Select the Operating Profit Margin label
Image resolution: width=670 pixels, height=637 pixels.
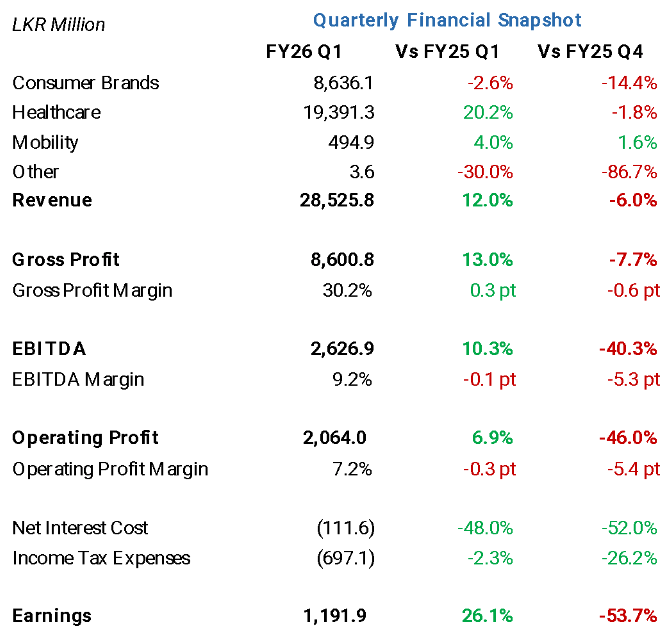point(110,468)
